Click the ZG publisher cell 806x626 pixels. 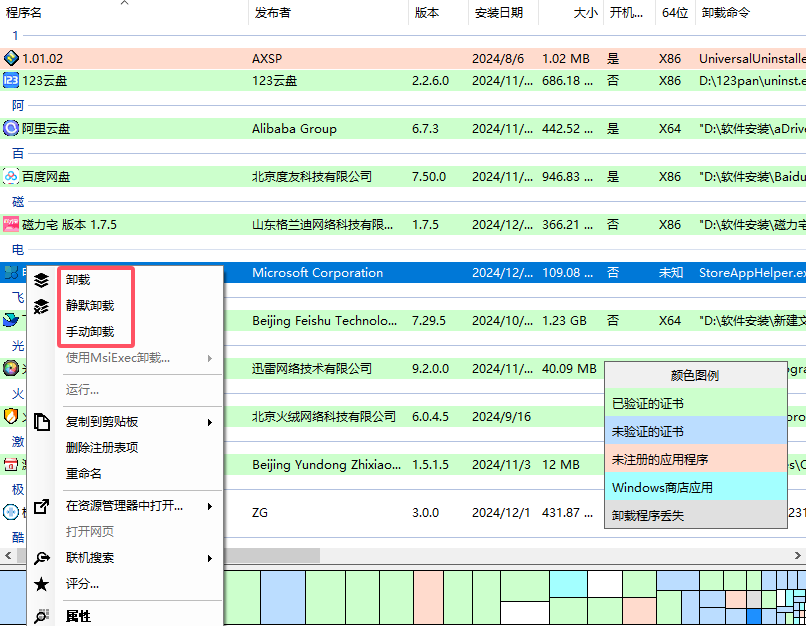(260, 512)
